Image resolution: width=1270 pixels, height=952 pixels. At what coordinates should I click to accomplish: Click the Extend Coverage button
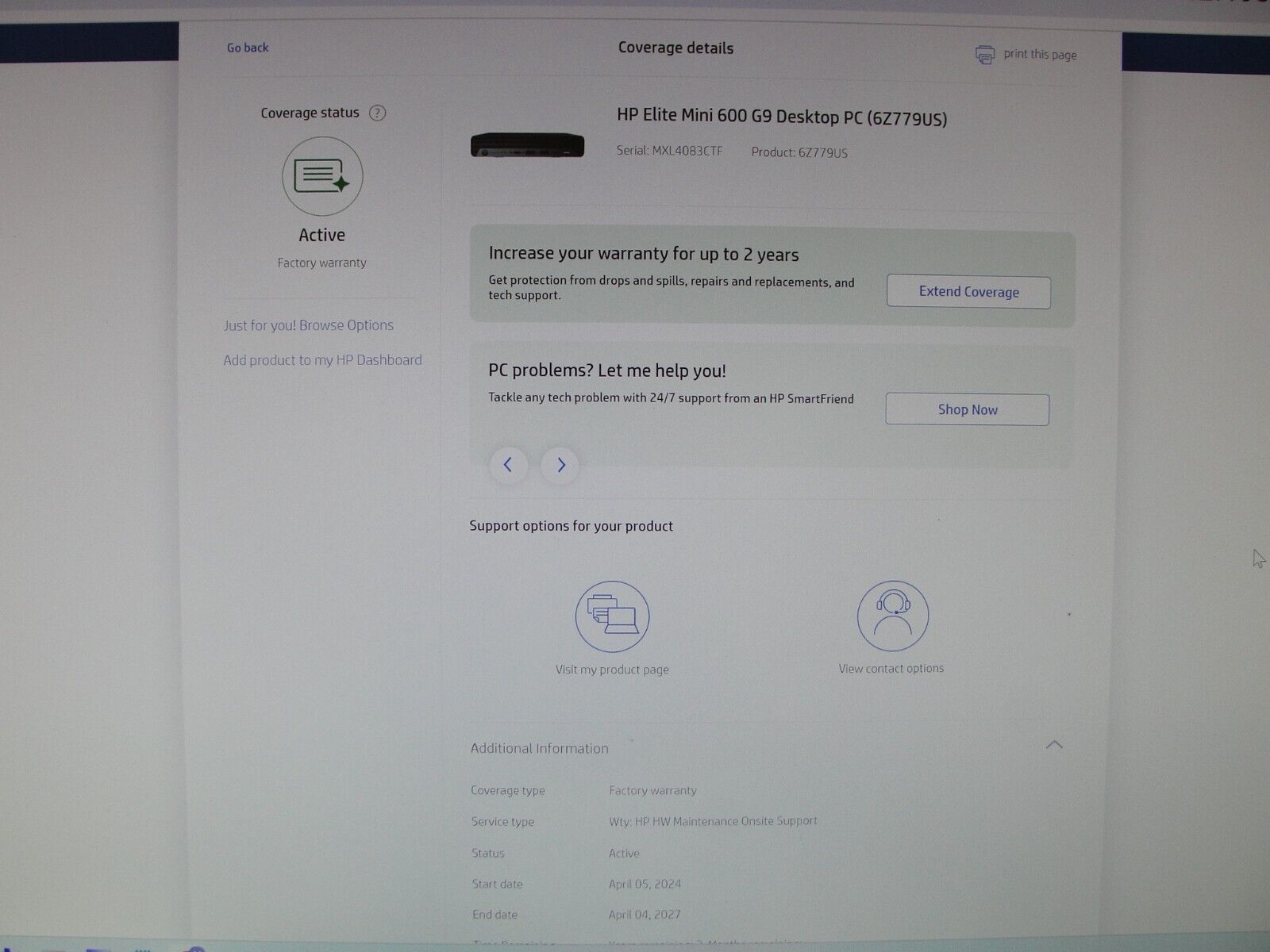[x=968, y=292]
